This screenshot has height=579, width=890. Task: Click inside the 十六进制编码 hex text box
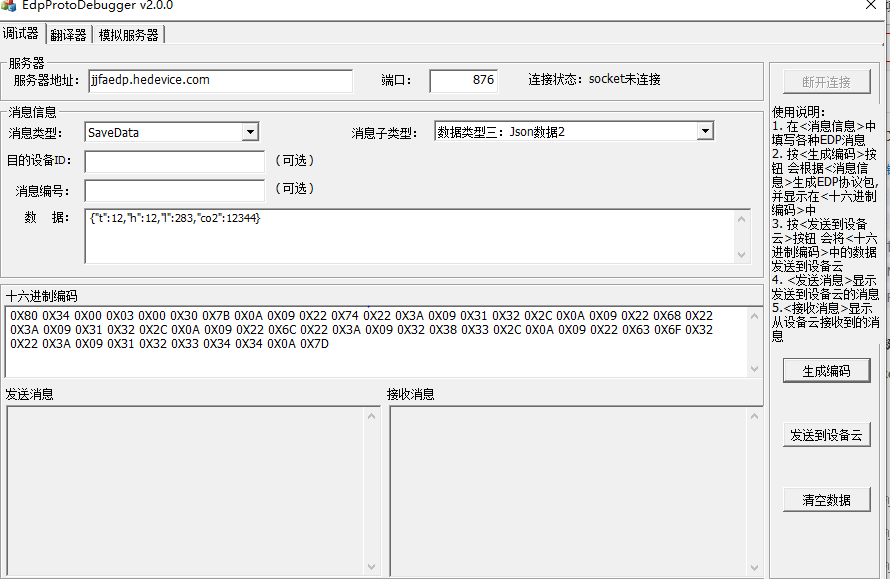click(x=375, y=342)
